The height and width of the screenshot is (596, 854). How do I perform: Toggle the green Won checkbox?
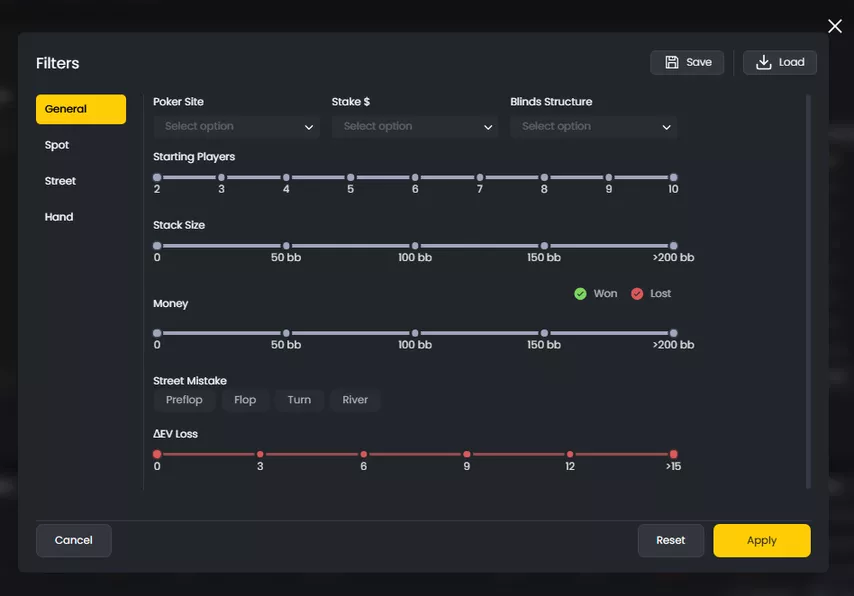pyautogui.click(x=580, y=294)
